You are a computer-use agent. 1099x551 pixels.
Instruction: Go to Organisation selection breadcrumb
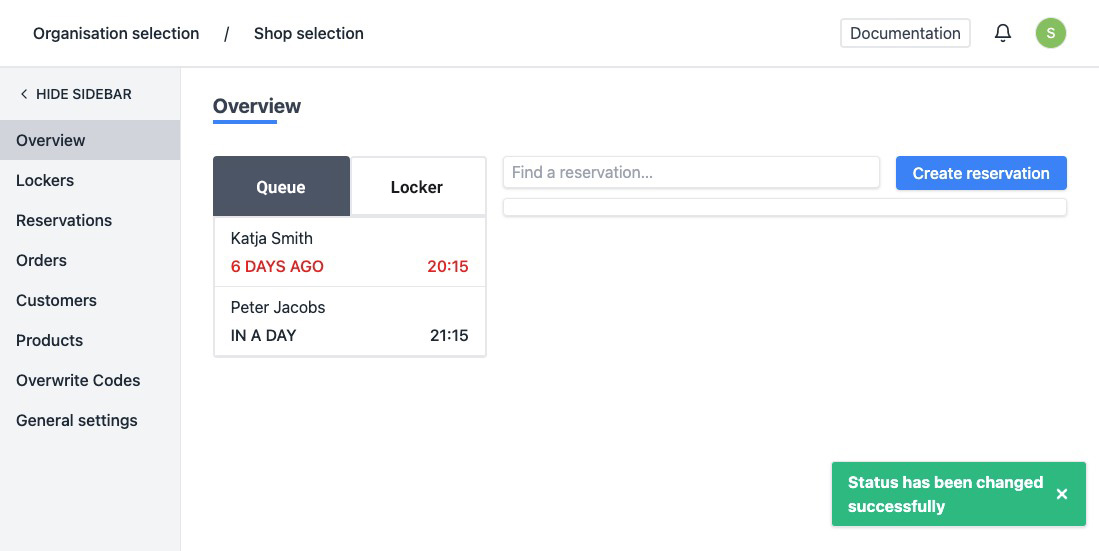coord(116,33)
